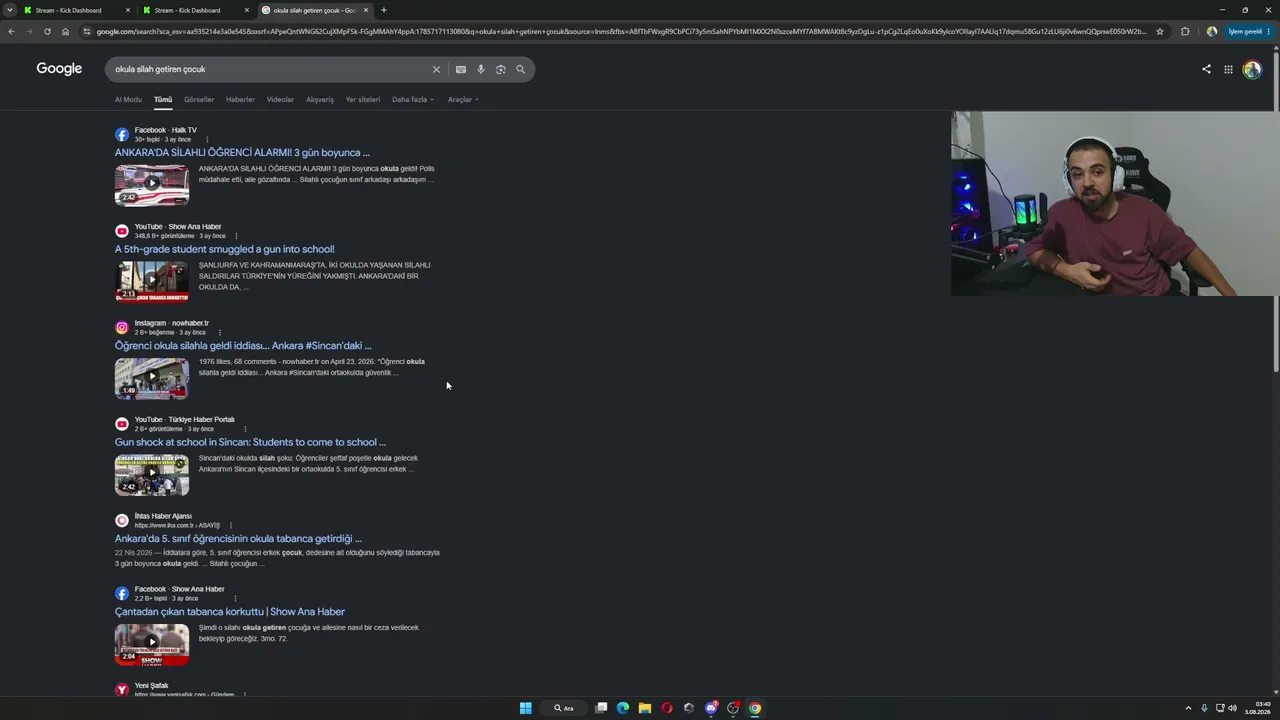This screenshot has width=1280, height=720.
Task: Open 'Gun shock at school in Sincan' link
Action: click(x=250, y=442)
